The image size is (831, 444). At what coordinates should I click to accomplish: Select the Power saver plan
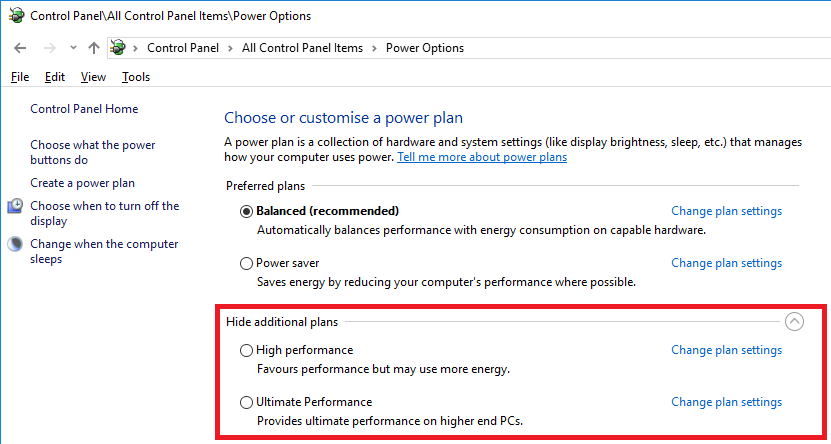(x=247, y=264)
